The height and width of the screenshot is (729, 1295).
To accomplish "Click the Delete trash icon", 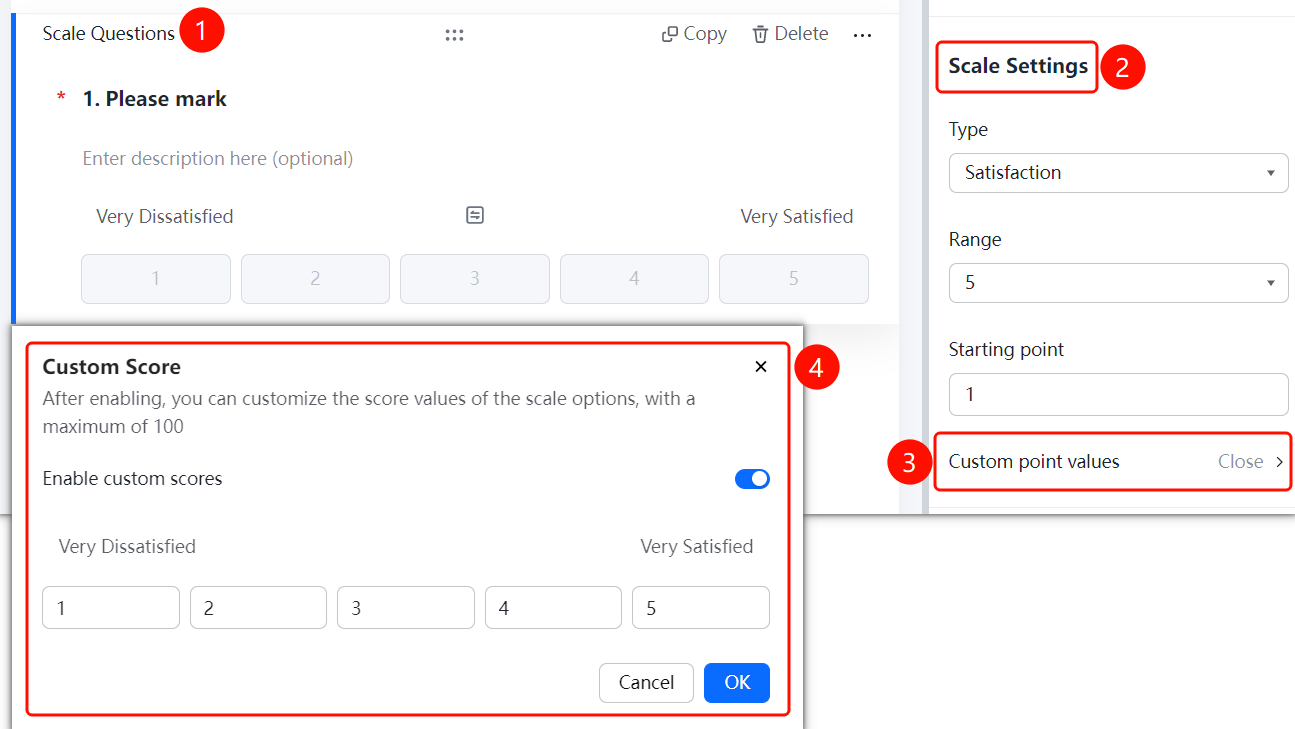I will click(761, 35).
